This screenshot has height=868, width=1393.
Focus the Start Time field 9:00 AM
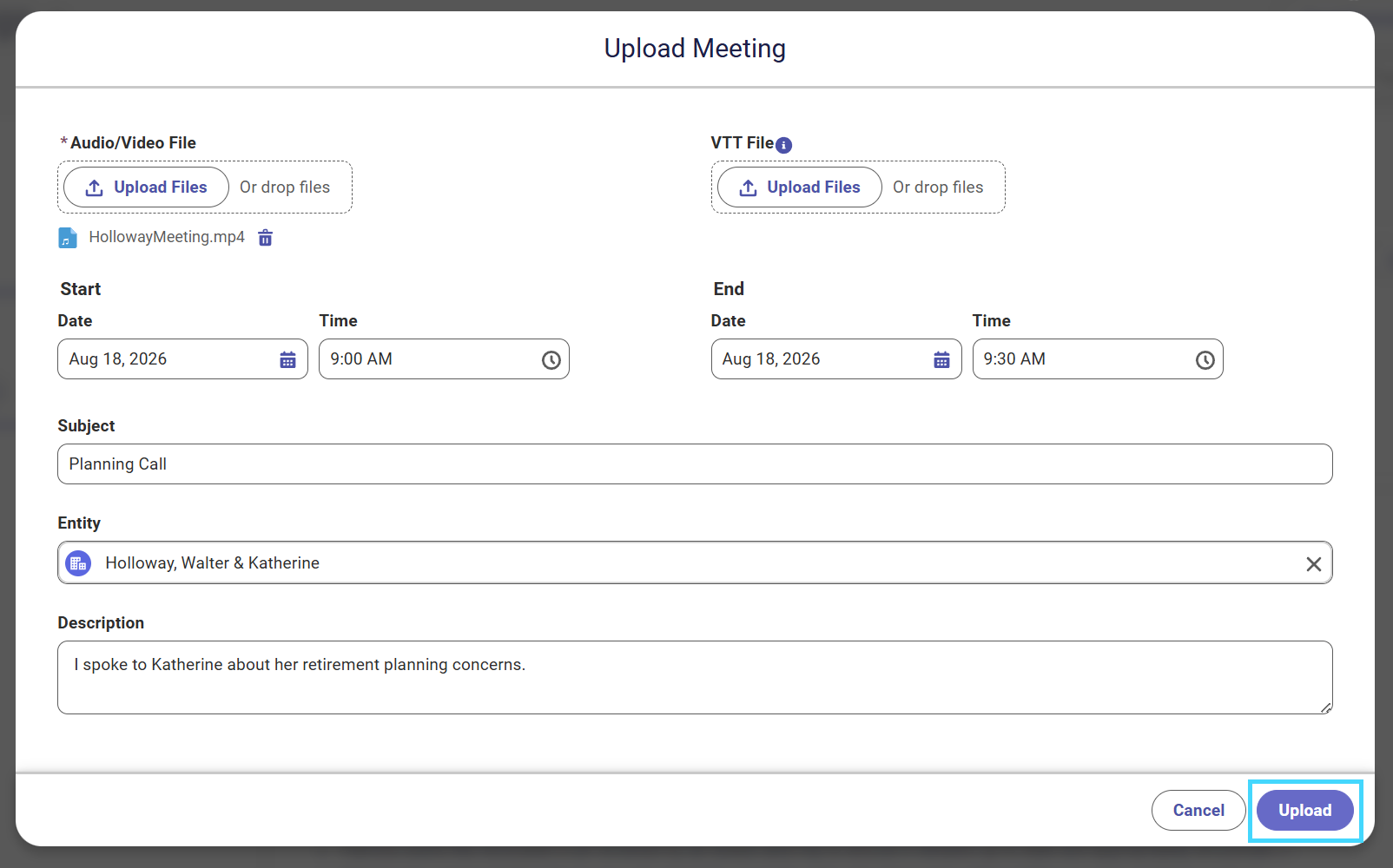coord(444,359)
